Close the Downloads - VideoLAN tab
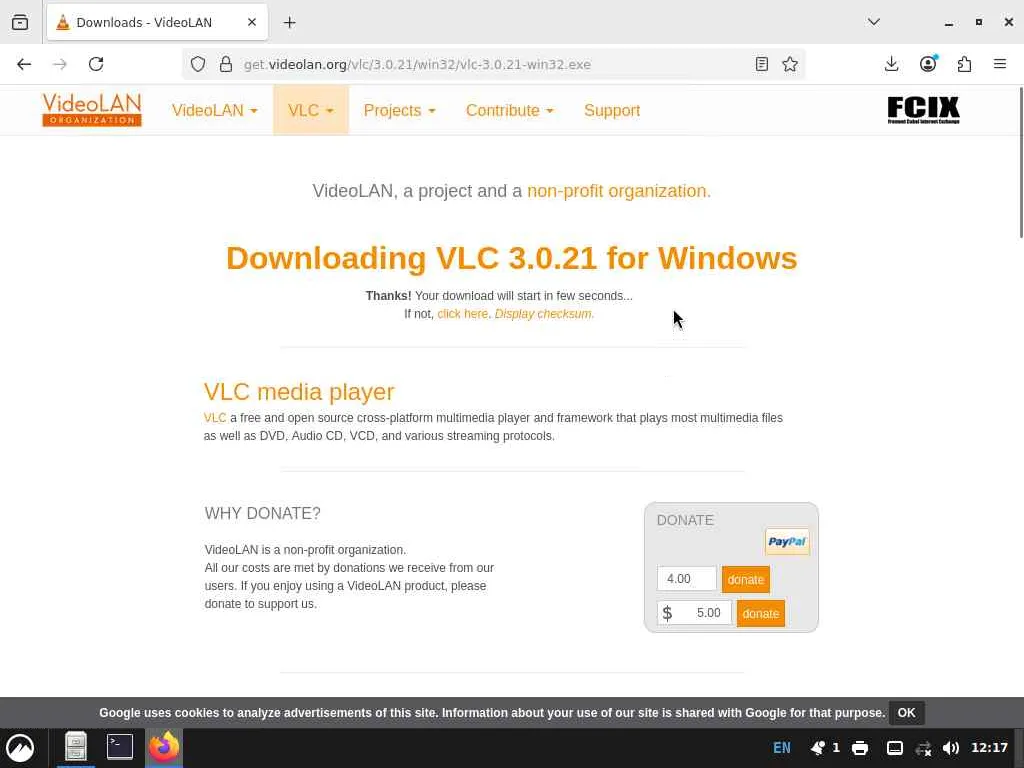 252,22
